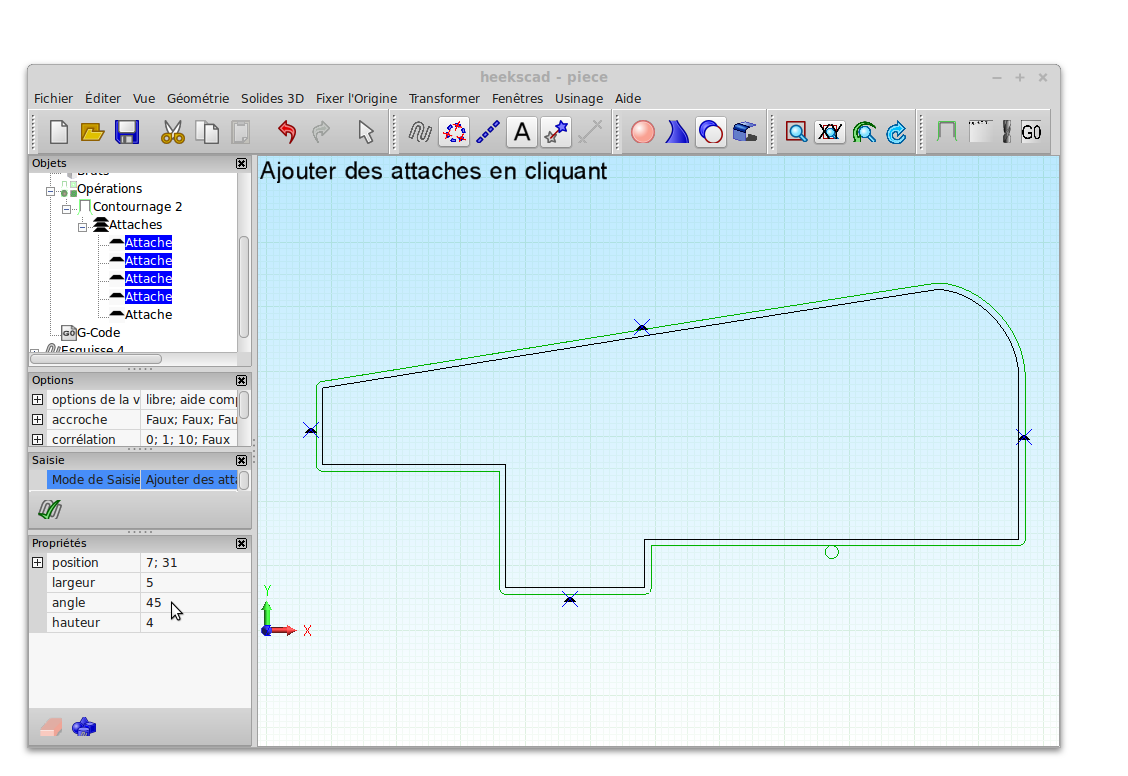Select the unselected last Attache item
Image resolution: width=1128 pixels, height=776 pixels.
[x=148, y=315]
